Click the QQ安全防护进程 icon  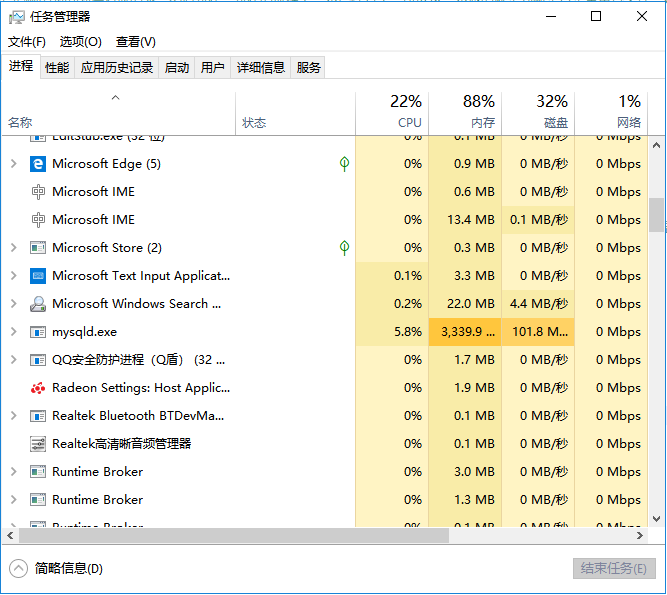(x=38, y=360)
